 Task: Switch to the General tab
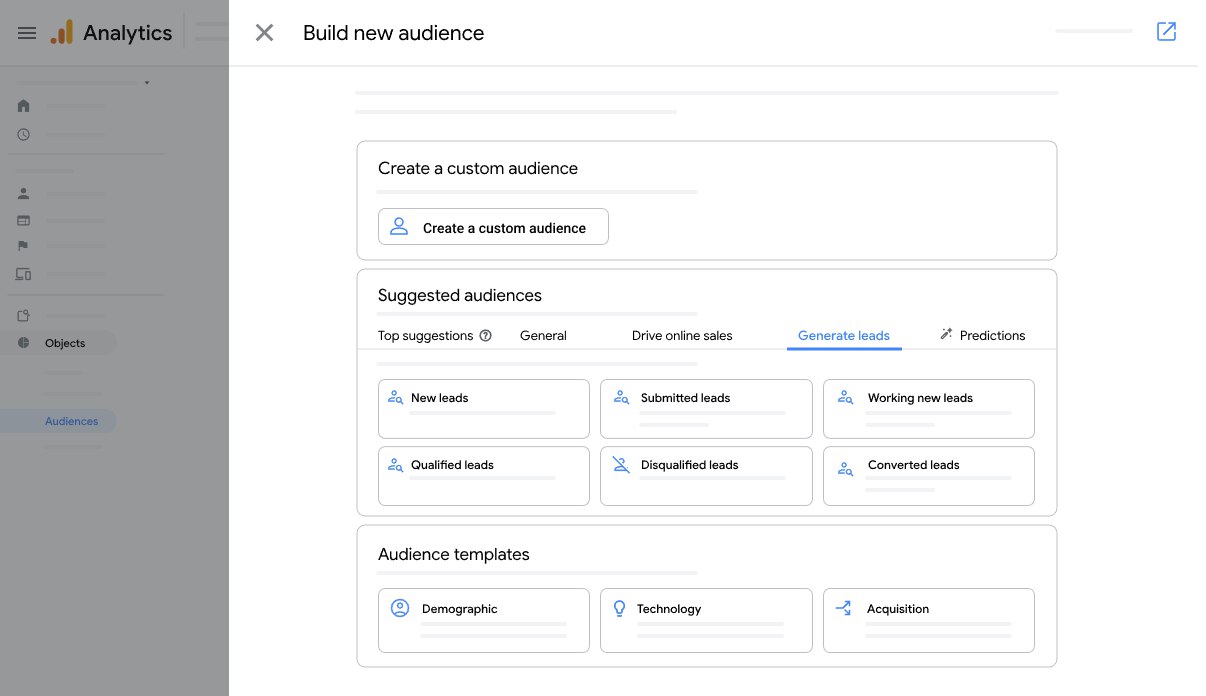click(x=543, y=336)
